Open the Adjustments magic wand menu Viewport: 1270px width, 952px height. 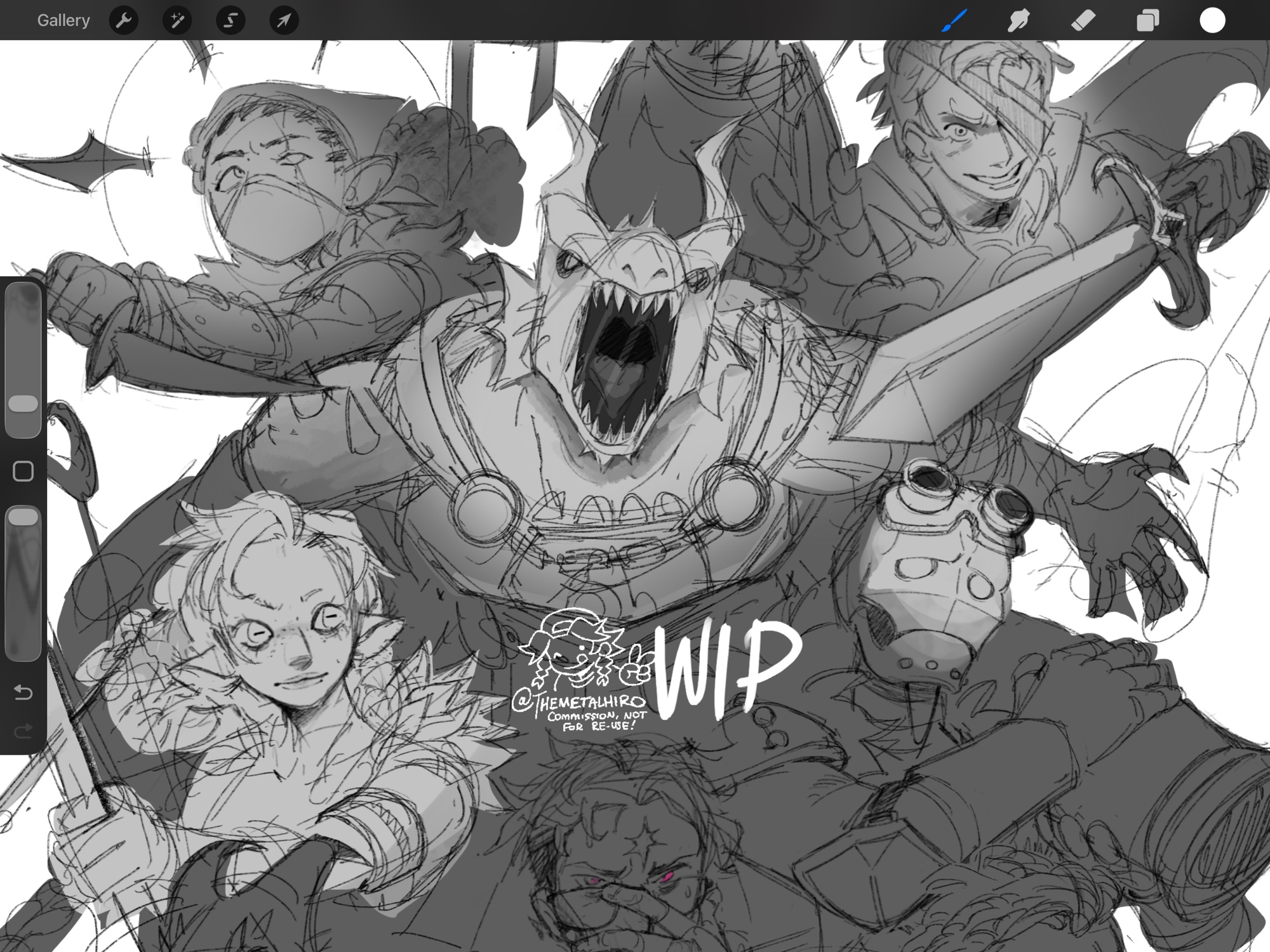click(177, 20)
